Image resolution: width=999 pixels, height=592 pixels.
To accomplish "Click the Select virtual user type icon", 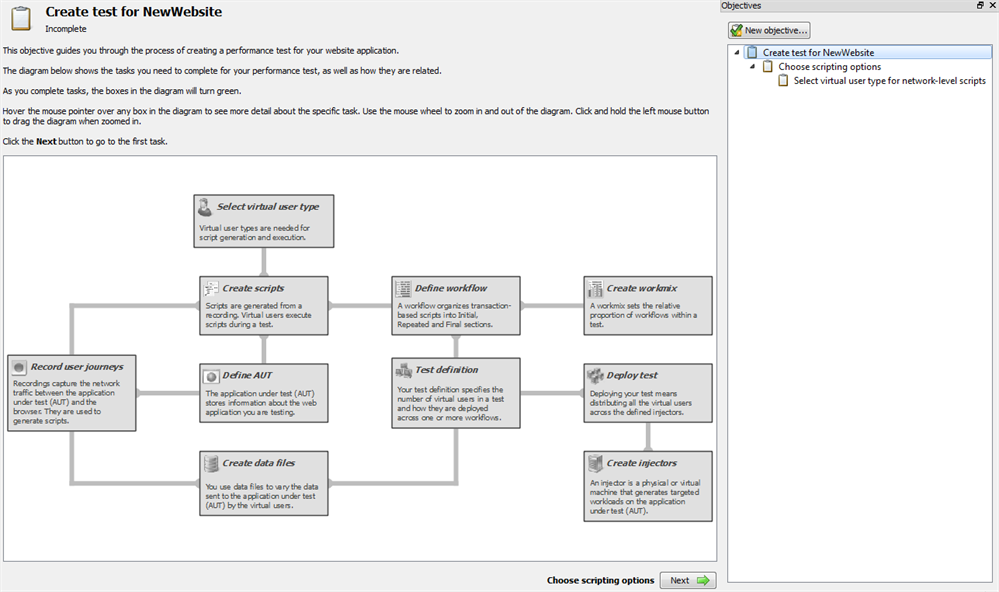I will click(204, 207).
